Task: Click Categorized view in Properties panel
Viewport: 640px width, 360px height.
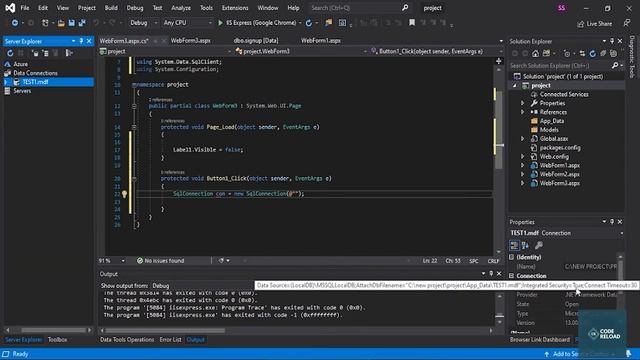Action: coord(514,245)
